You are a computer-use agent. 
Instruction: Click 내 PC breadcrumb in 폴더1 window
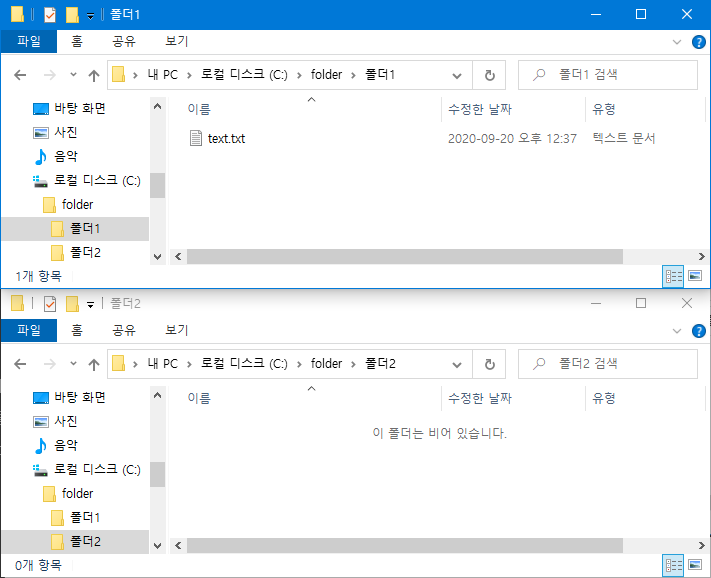(x=162, y=75)
